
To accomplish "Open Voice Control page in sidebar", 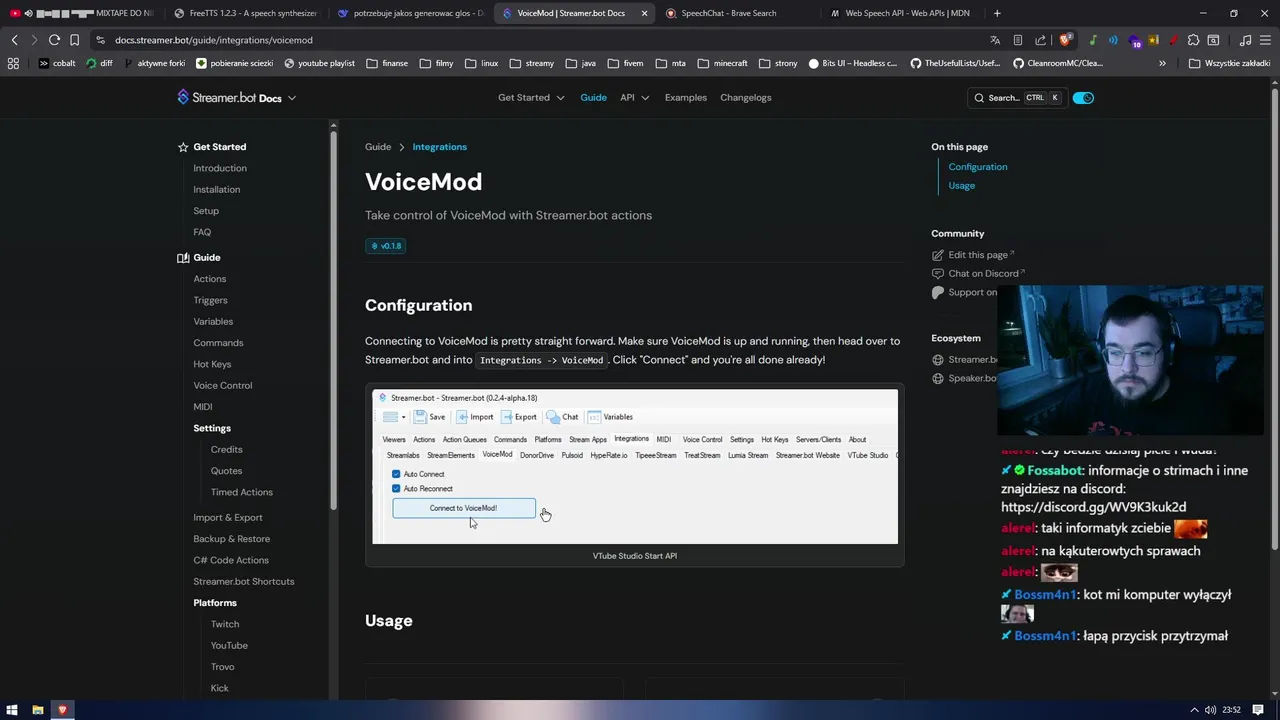I will [x=223, y=386].
